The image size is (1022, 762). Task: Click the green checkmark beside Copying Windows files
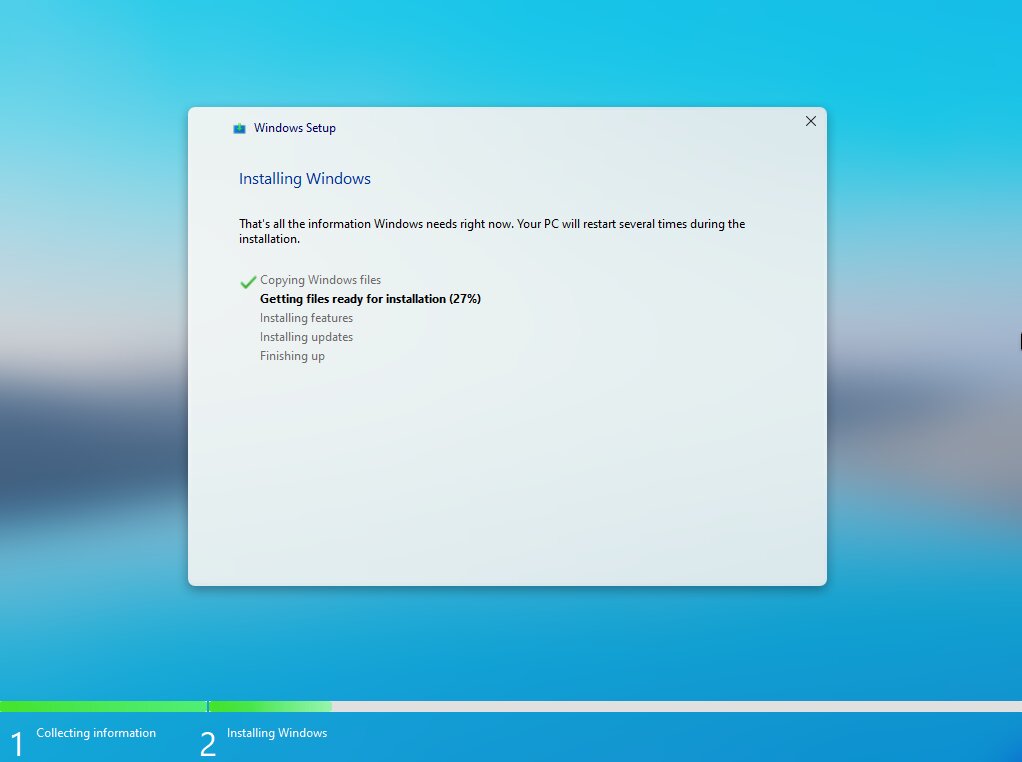248,282
